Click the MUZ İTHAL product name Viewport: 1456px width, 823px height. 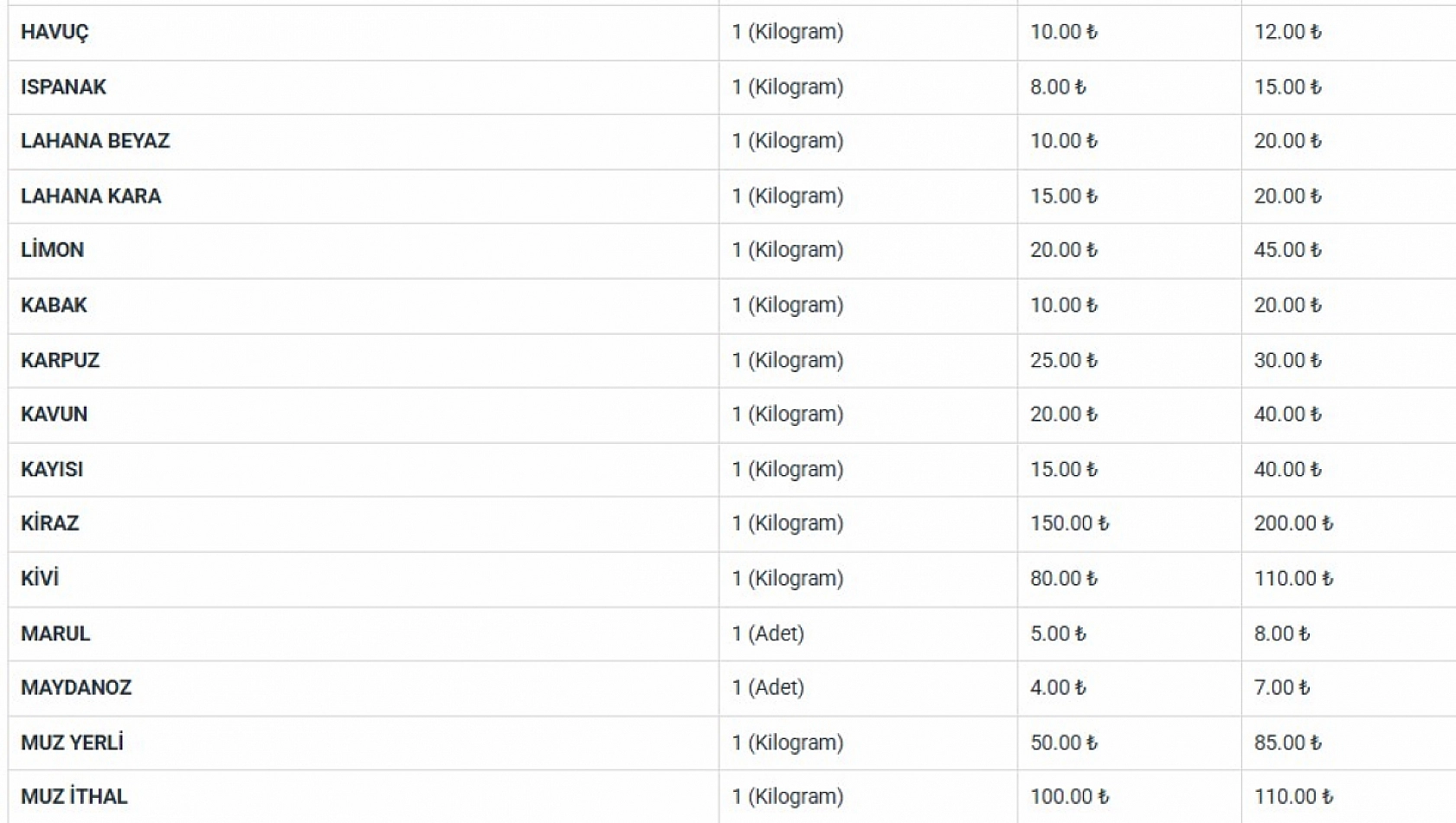[74, 797]
